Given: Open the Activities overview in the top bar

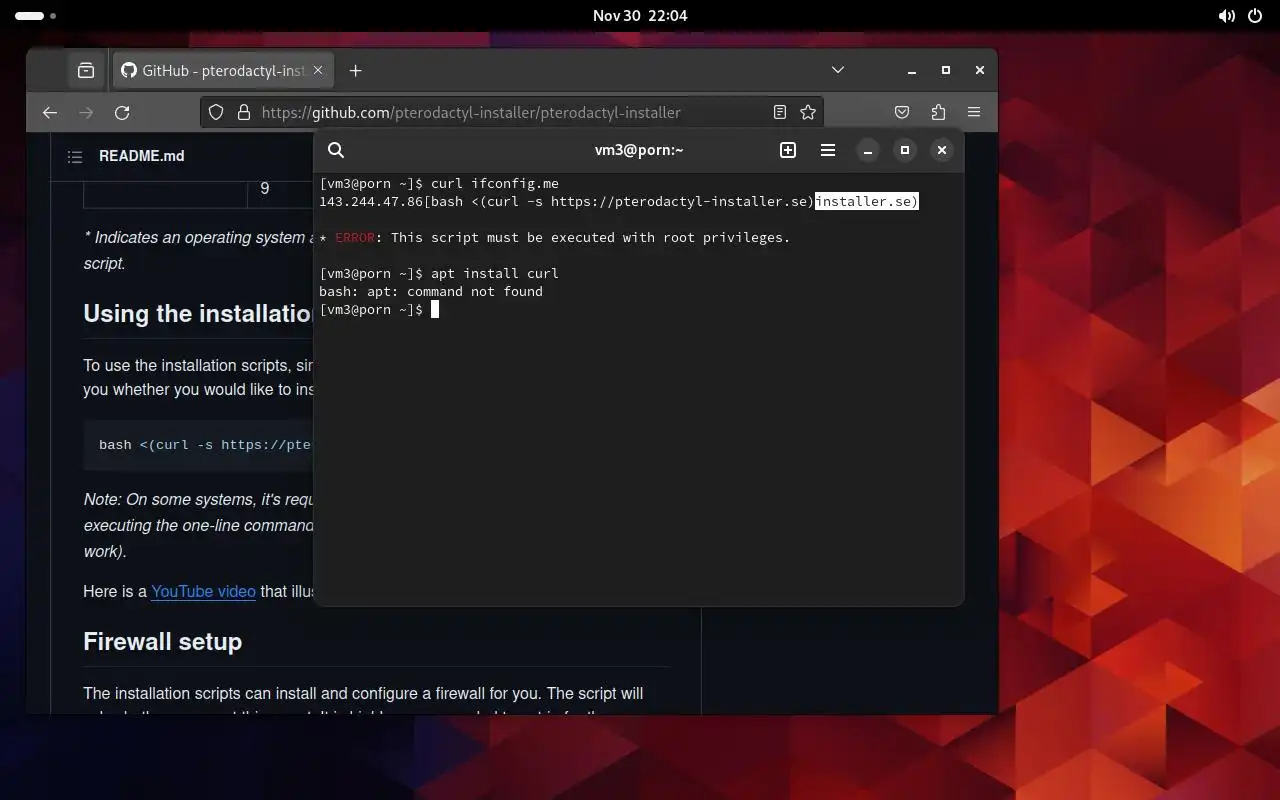Looking at the screenshot, I should coord(36,16).
